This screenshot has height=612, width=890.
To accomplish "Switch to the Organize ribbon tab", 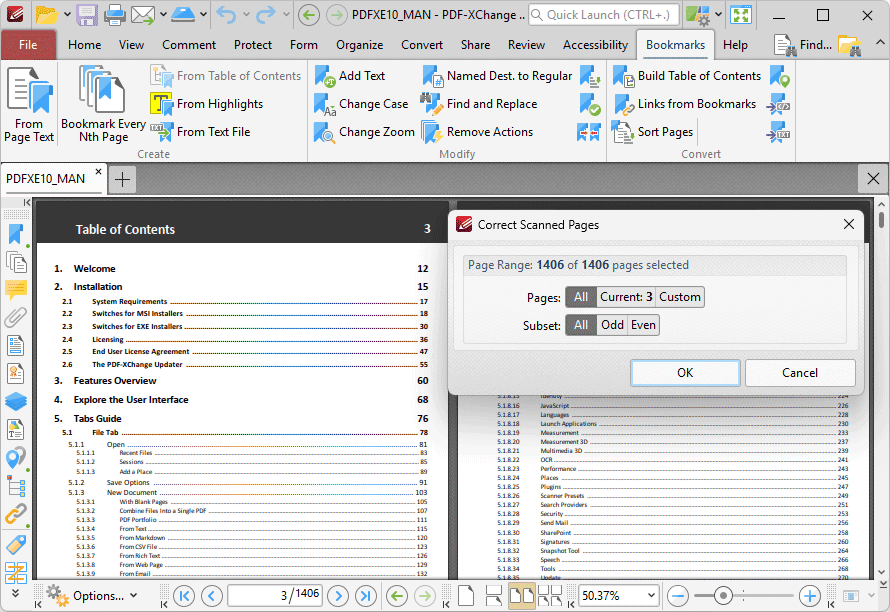I will tap(359, 45).
